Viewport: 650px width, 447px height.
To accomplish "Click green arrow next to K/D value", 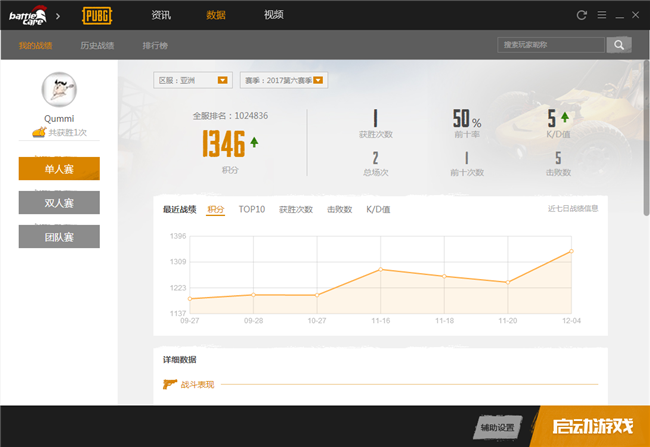I will [565, 117].
